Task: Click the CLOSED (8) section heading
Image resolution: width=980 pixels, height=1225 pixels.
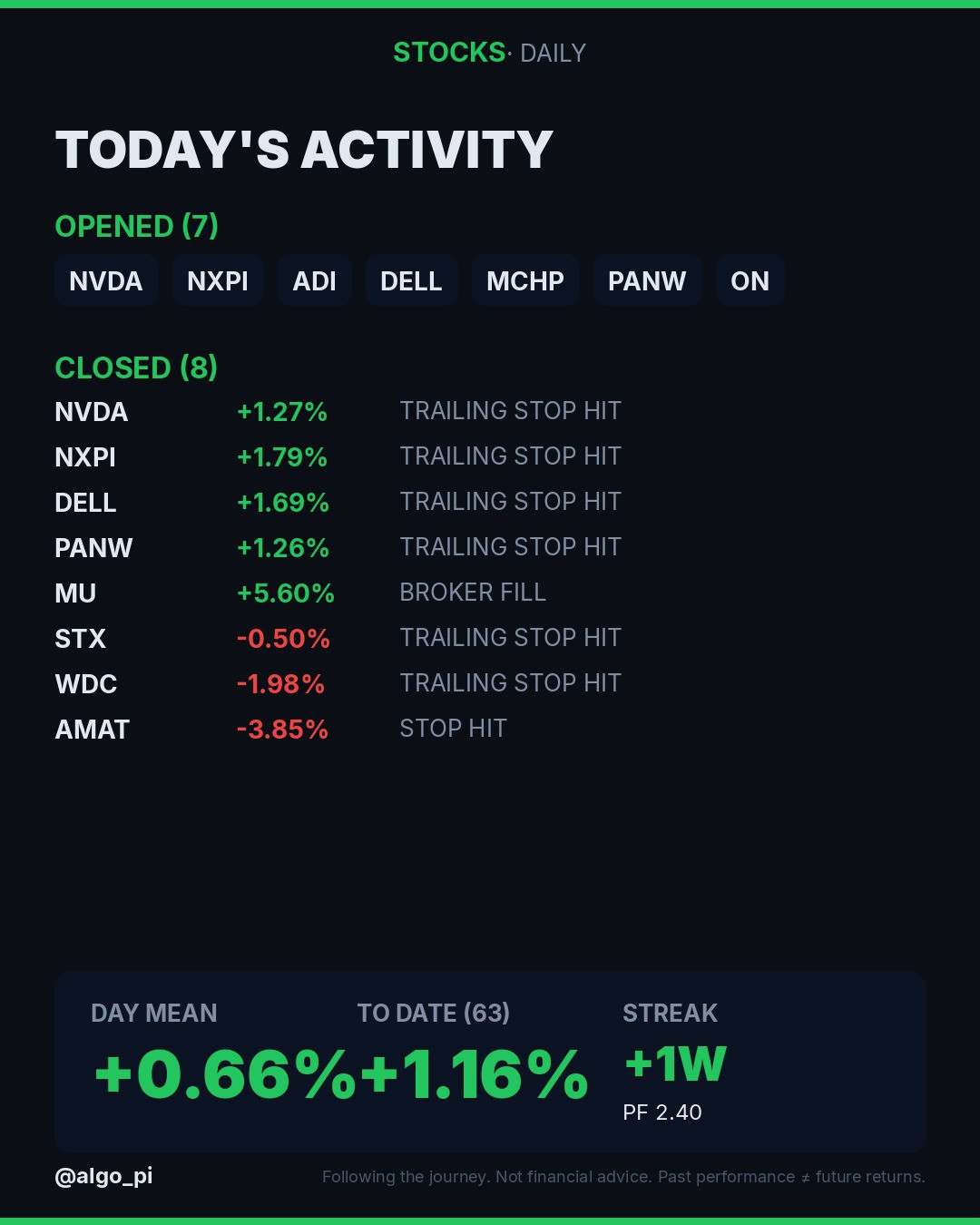Action: point(136,367)
